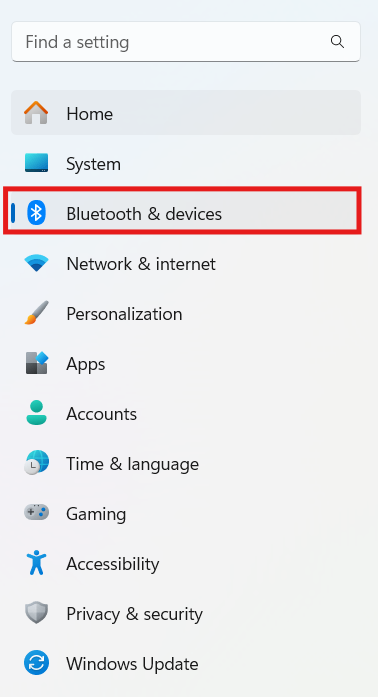Screen dimensions: 378x697
Task: Click the magnifier search icon
Action: (x=337, y=42)
